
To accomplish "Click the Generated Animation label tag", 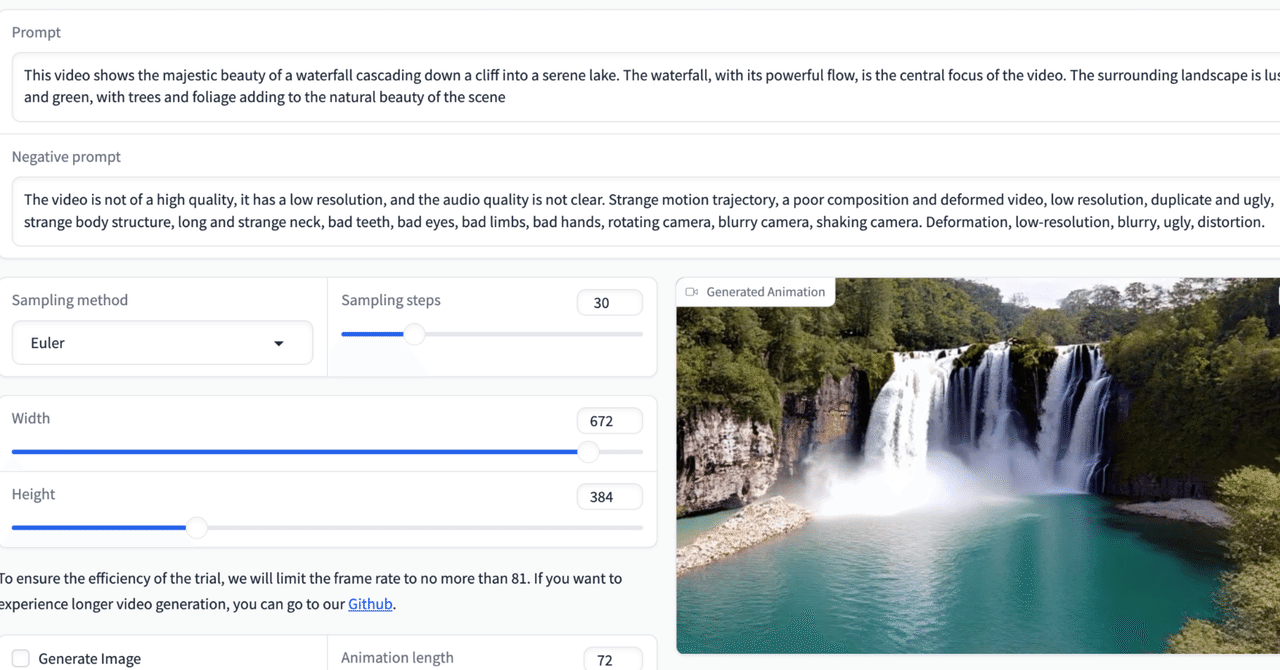I will pyautogui.click(x=765, y=292).
